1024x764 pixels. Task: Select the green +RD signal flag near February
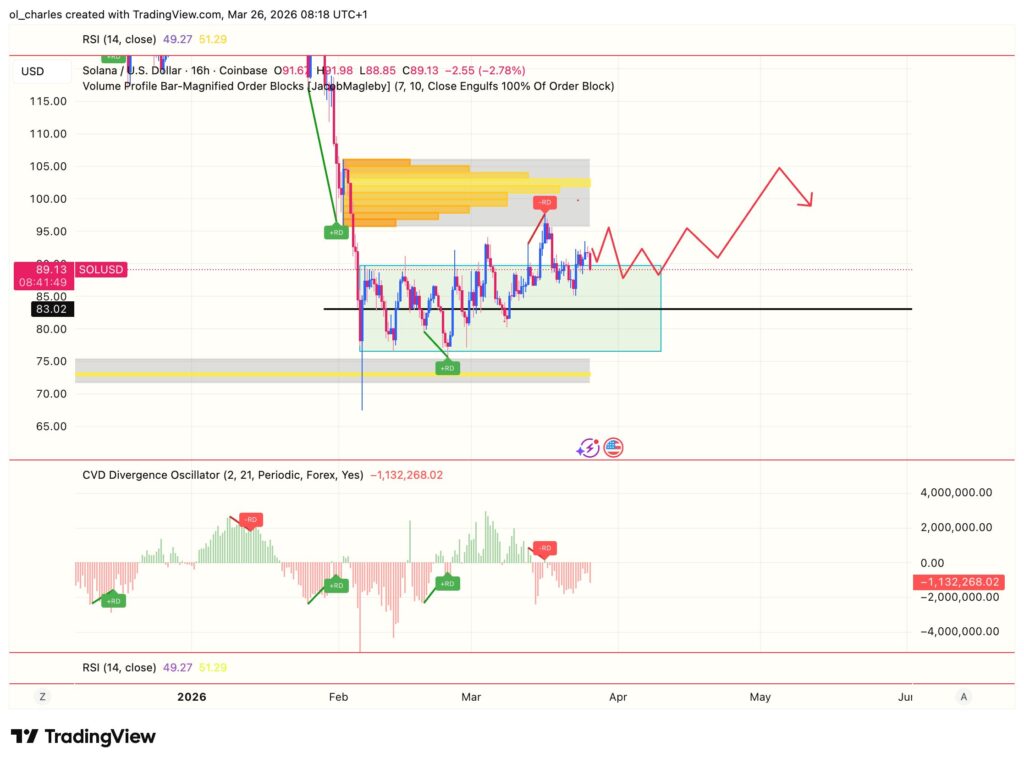pos(336,231)
